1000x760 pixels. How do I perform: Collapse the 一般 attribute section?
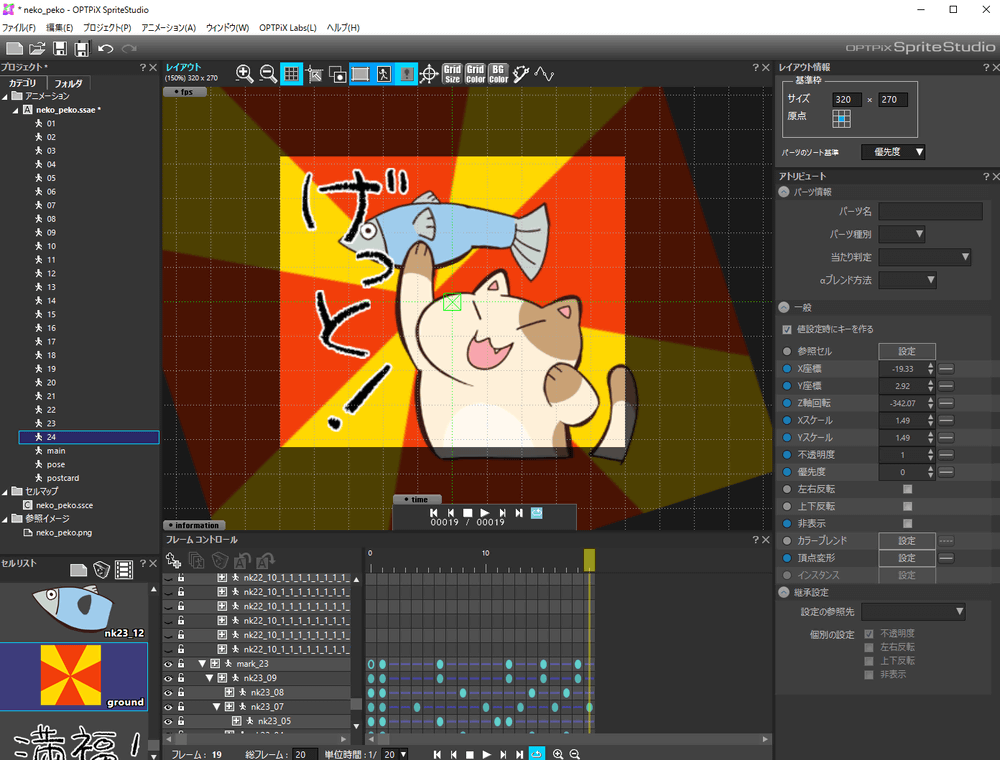784,307
